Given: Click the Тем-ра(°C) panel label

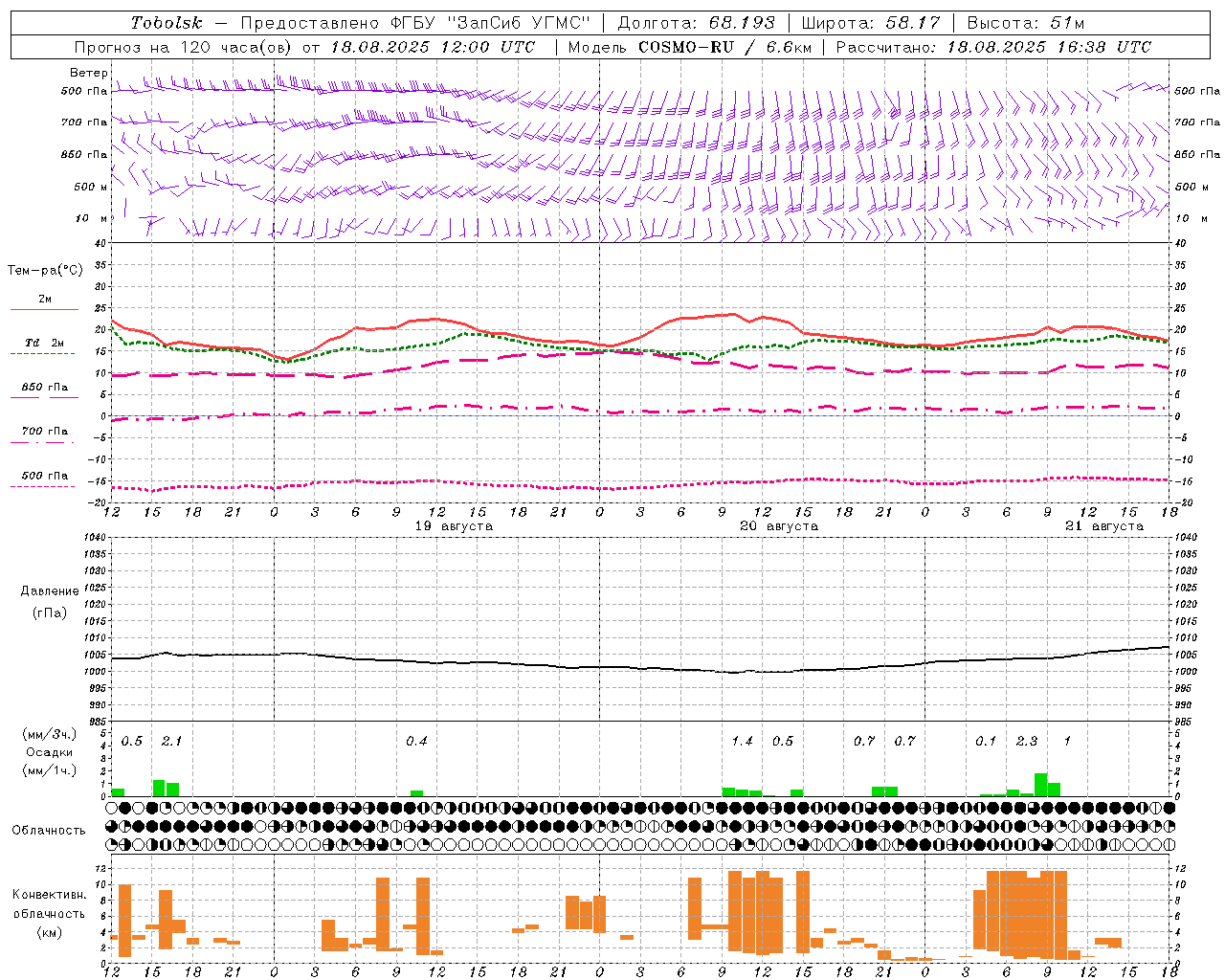Looking at the screenshot, I should point(45,270).
